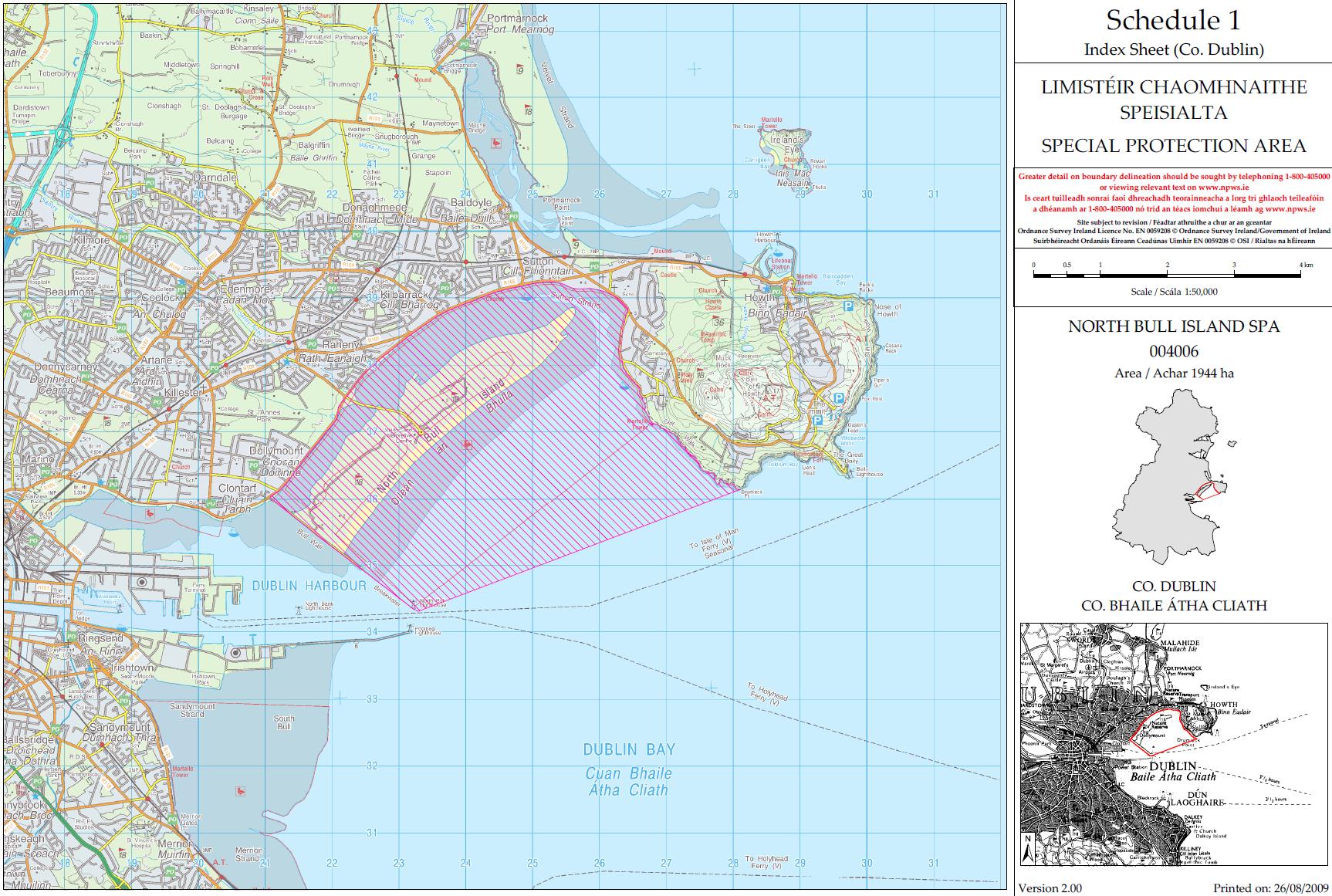Viewport: 1332px width, 896px height.
Task: Click the 'Sandymount Strand' label
Action: click(x=193, y=710)
